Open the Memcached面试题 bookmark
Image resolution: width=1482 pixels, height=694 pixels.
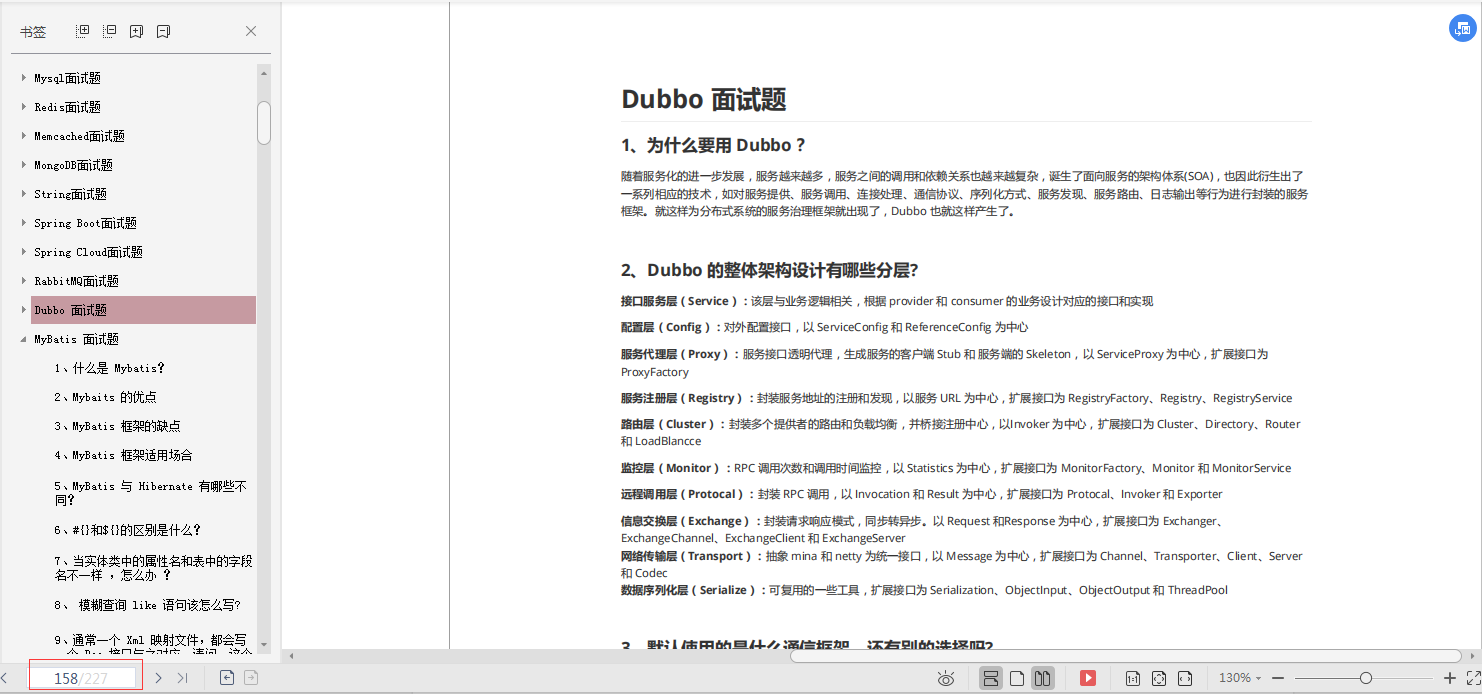(x=79, y=136)
